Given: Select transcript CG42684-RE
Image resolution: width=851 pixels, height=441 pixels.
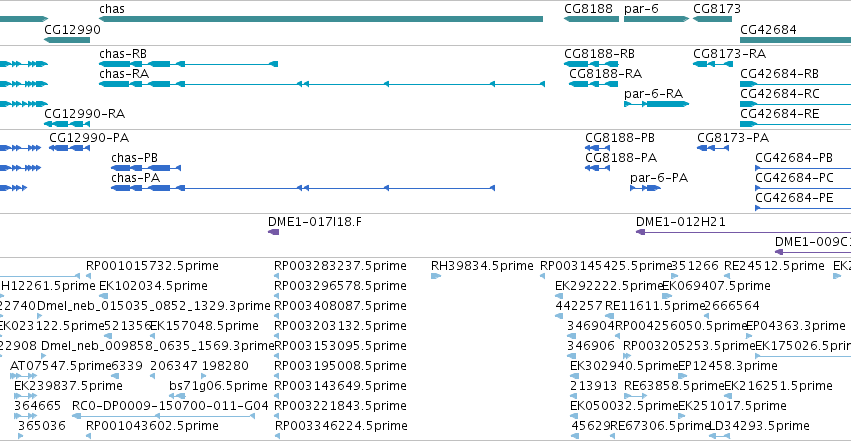Looking at the screenshot, I should point(779,114).
